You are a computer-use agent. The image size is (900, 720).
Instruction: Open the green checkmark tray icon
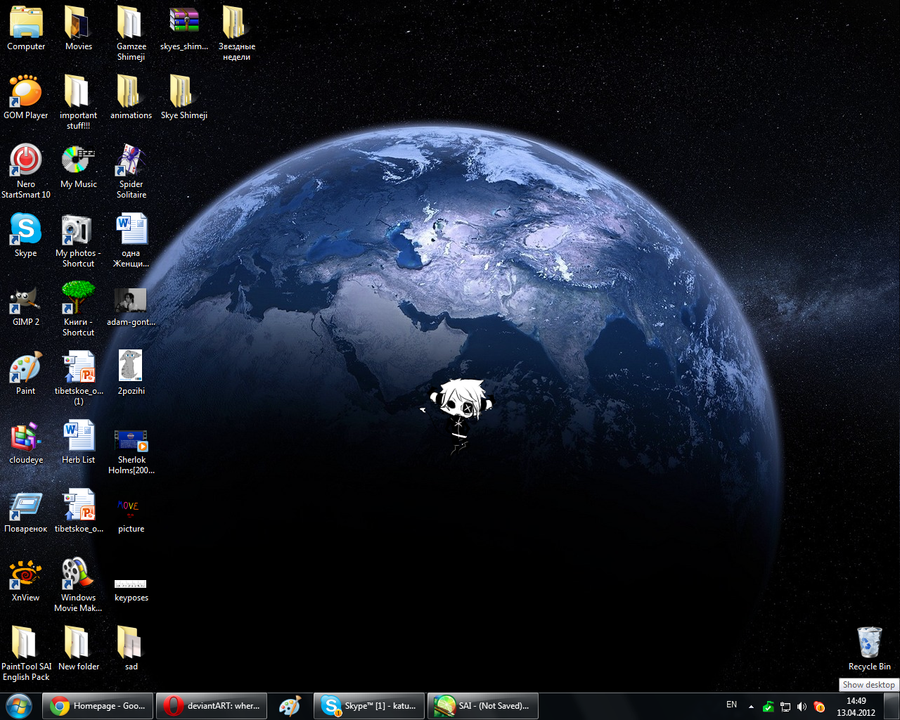[768, 706]
